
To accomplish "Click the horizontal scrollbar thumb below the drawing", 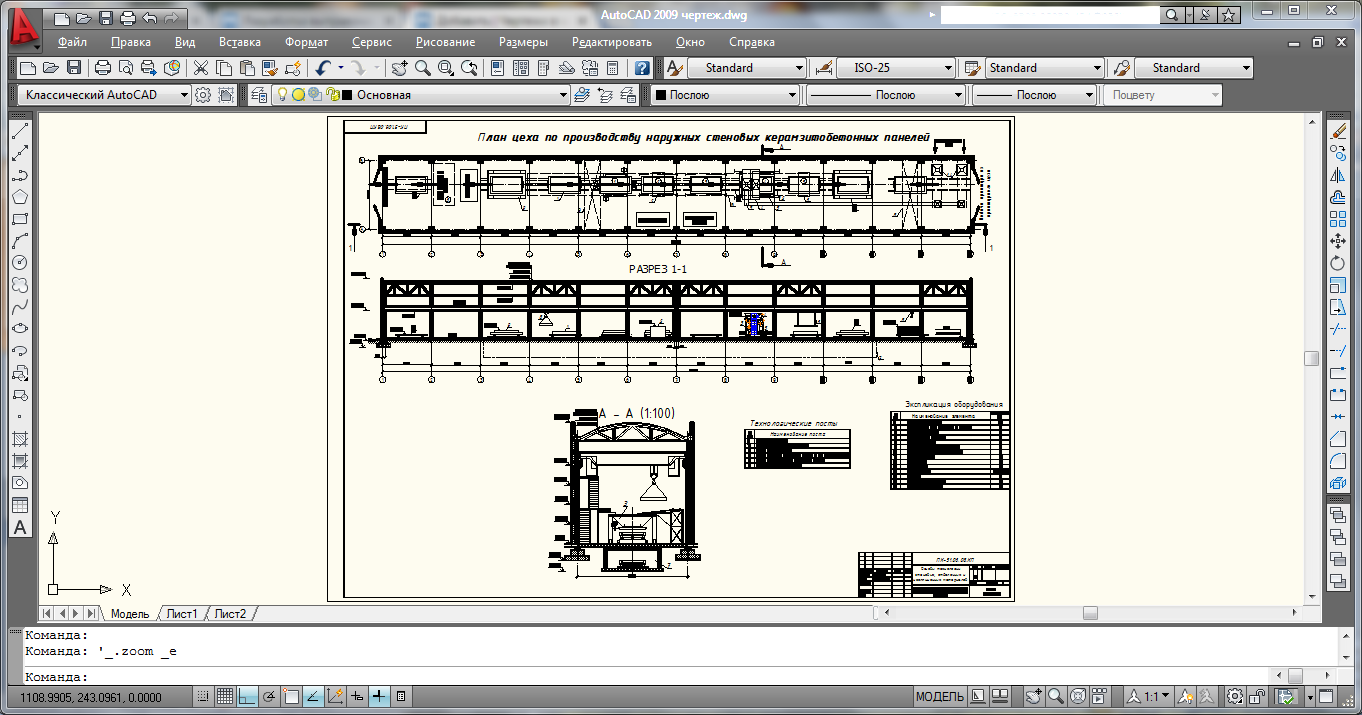I will 1090,613.
